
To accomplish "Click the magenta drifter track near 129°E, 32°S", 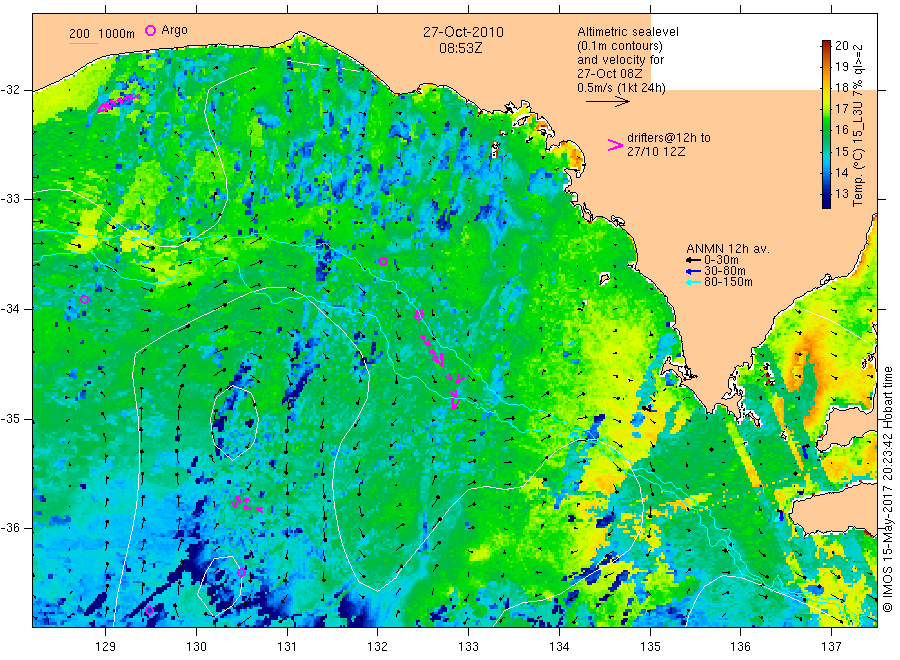I will (x=118, y=102).
